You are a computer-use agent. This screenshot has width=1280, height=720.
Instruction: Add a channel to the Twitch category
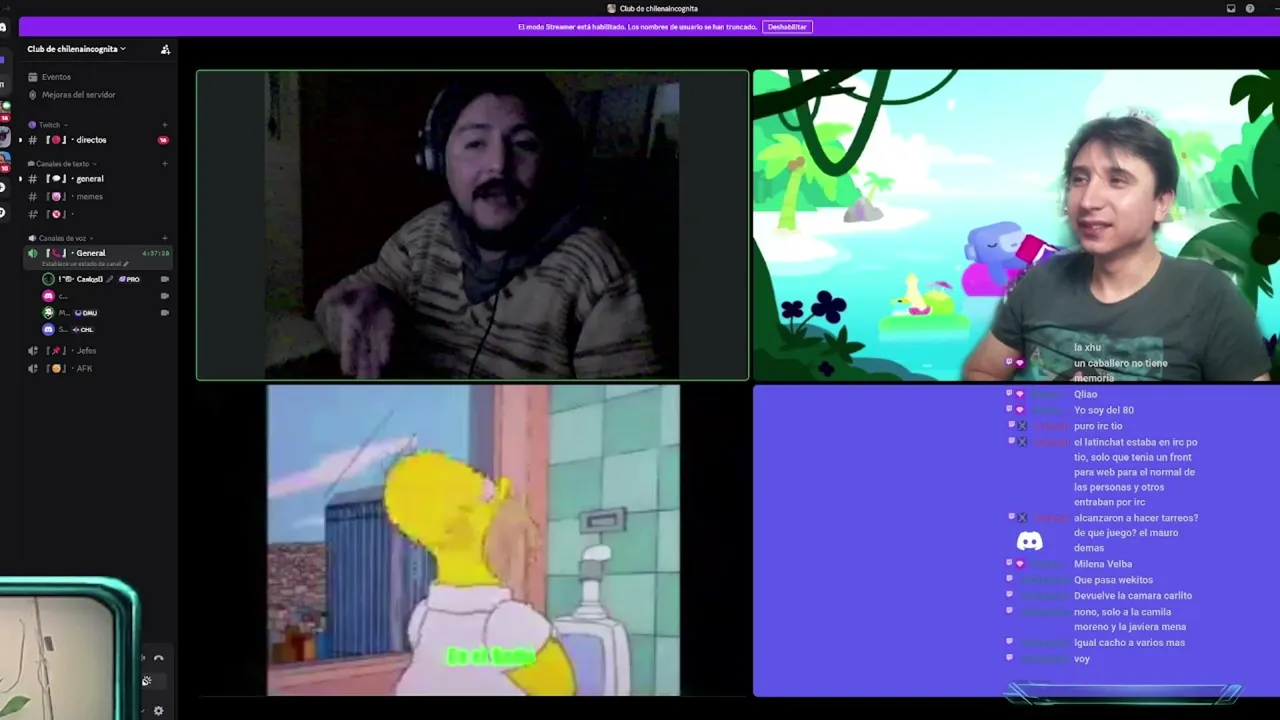(x=164, y=125)
